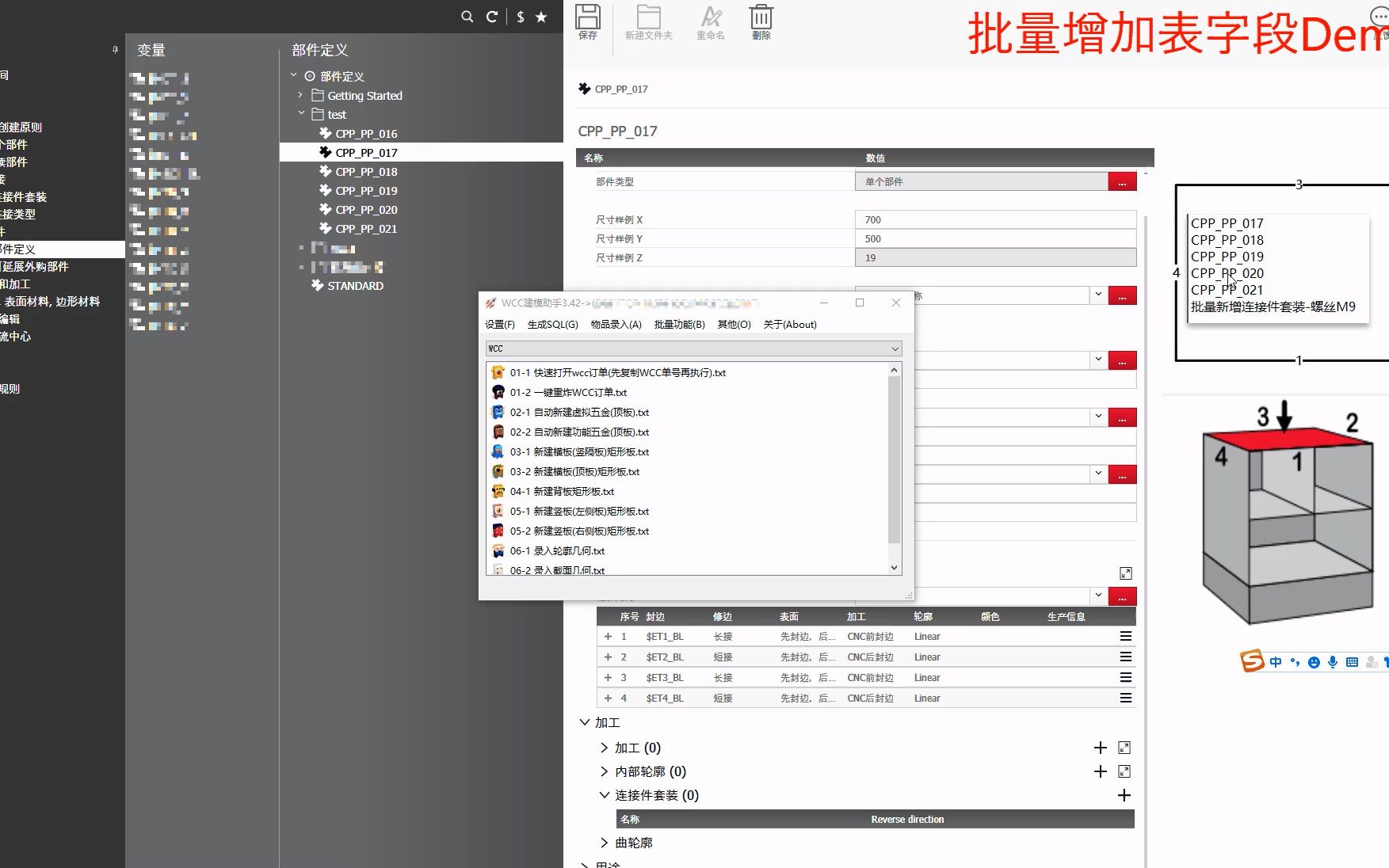Viewport: 1389px width, 868px height.
Task: Click the refresh icon in top bar
Action: (492, 17)
